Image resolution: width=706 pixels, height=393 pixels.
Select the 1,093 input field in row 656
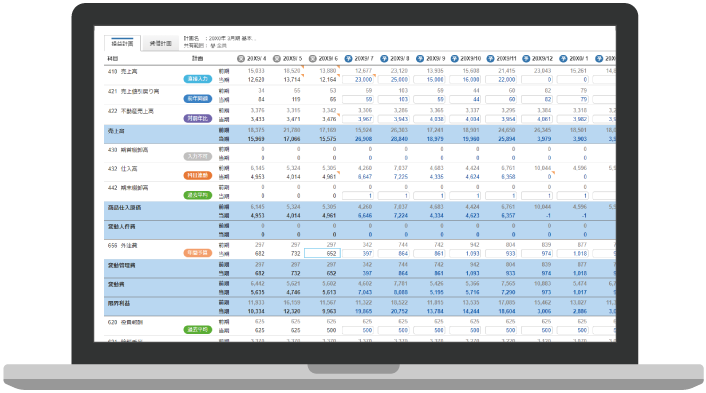click(465, 253)
